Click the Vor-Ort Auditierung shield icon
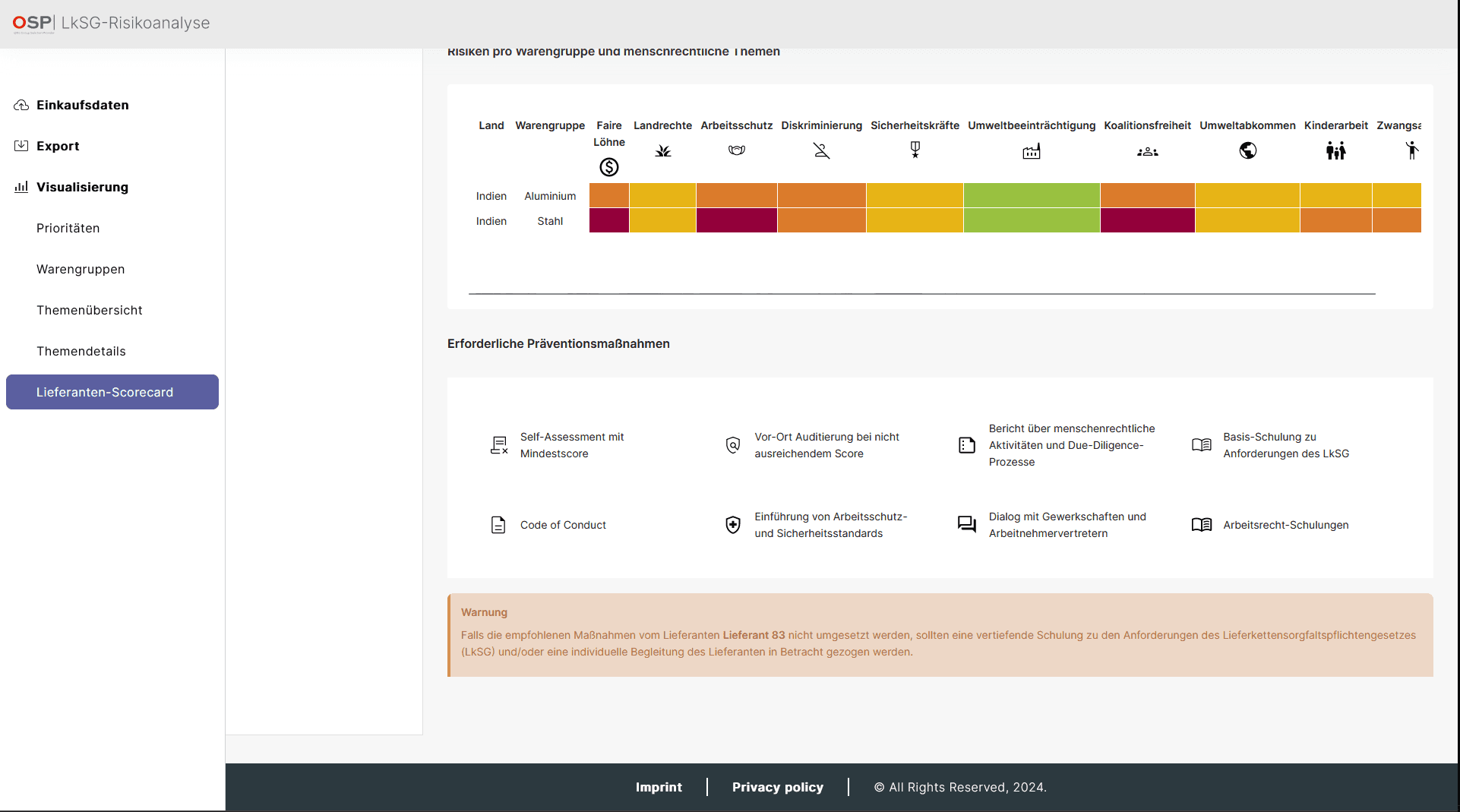The image size is (1460, 812). (733, 445)
